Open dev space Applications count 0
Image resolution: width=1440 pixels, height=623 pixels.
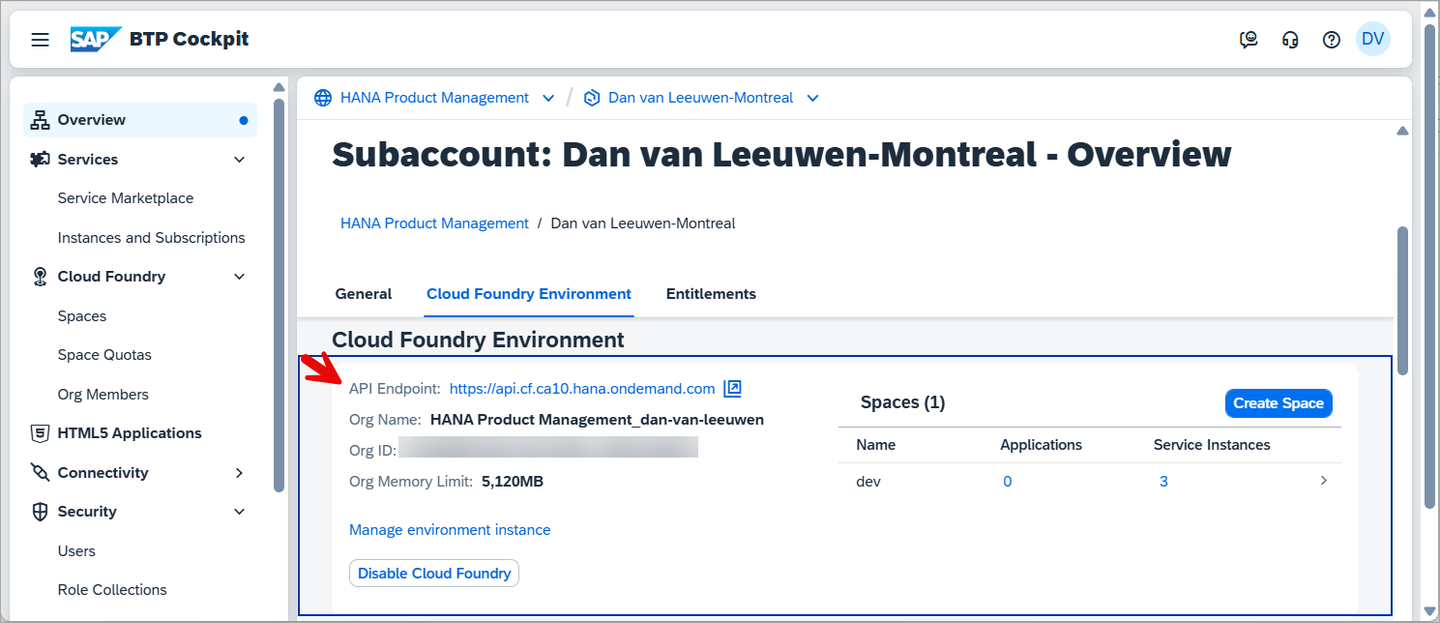(x=1007, y=481)
